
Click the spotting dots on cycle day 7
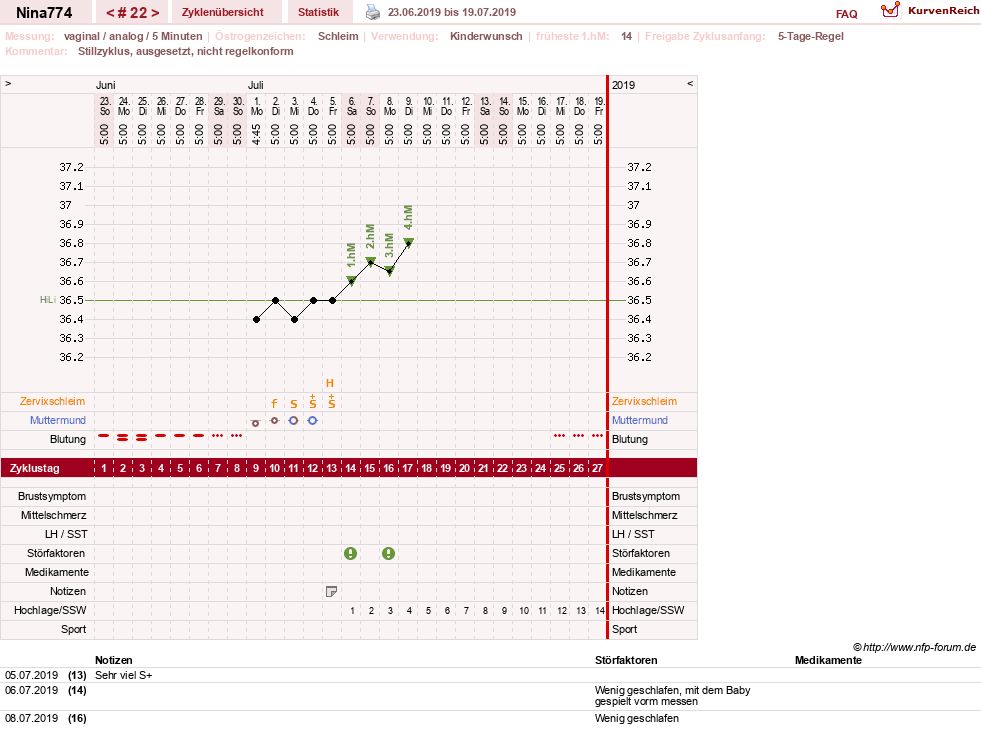point(217,435)
